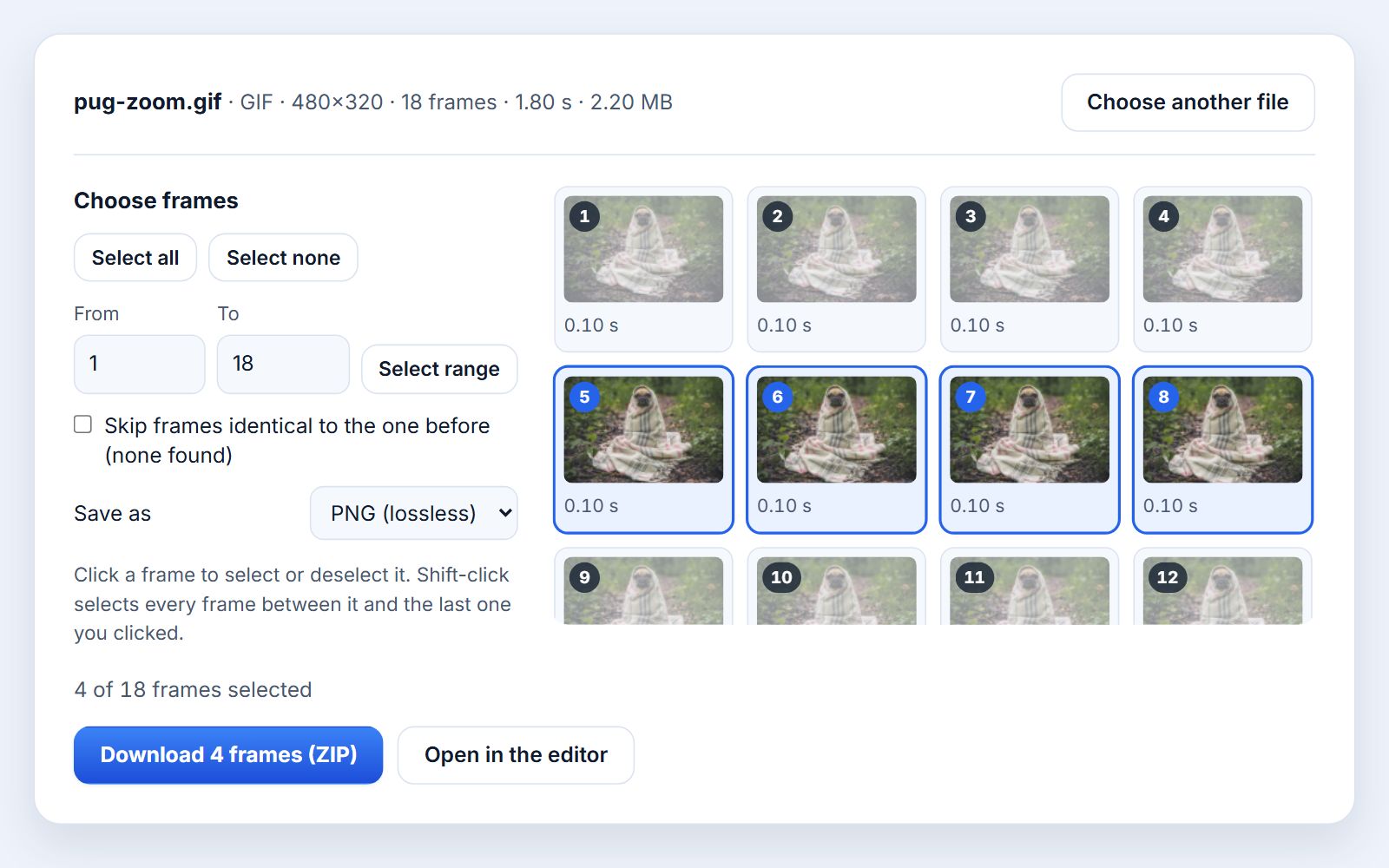Image resolution: width=1389 pixels, height=868 pixels.
Task: Select frame 10 thumbnail
Action: tap(836, 587)
